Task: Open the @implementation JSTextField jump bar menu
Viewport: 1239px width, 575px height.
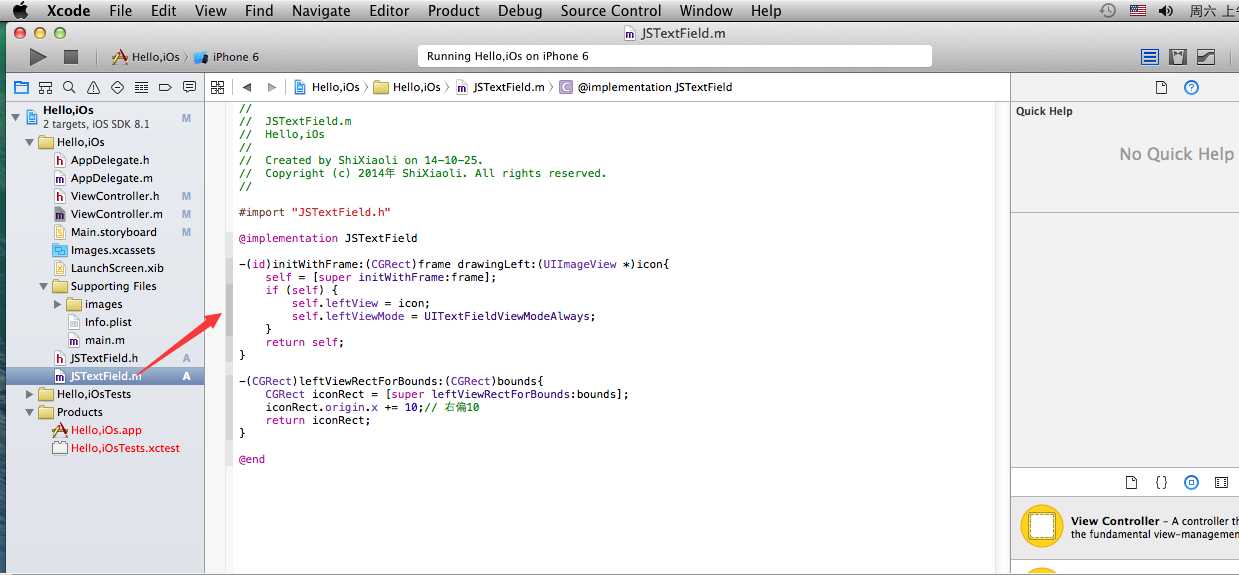Action: (645, 87)
